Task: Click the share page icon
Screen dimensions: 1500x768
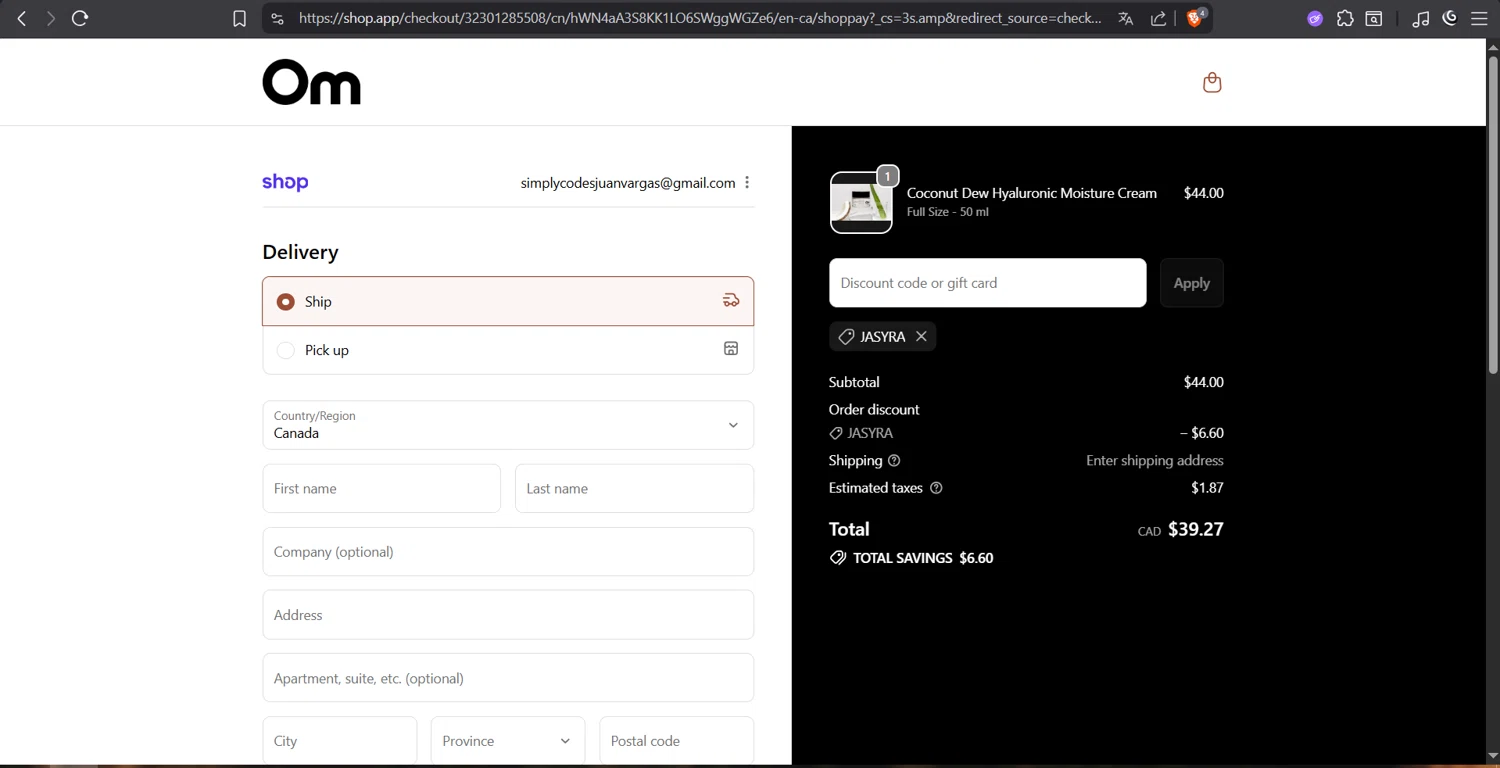Action: (x=1158, y=18)
